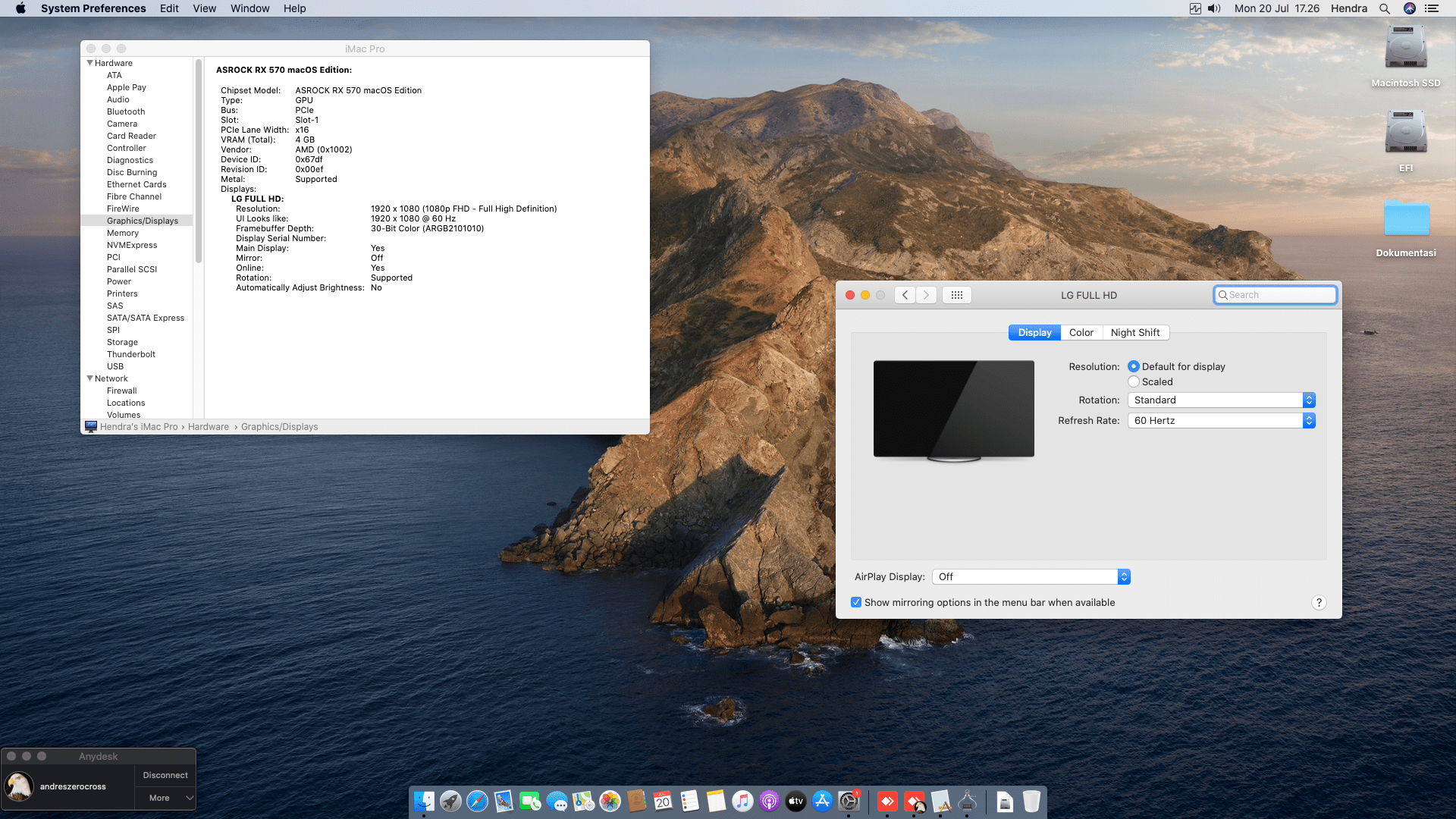Uncheck Show mirroring options checkbox
This screenshot has width=1456, height=819.
tap(856, 602)
